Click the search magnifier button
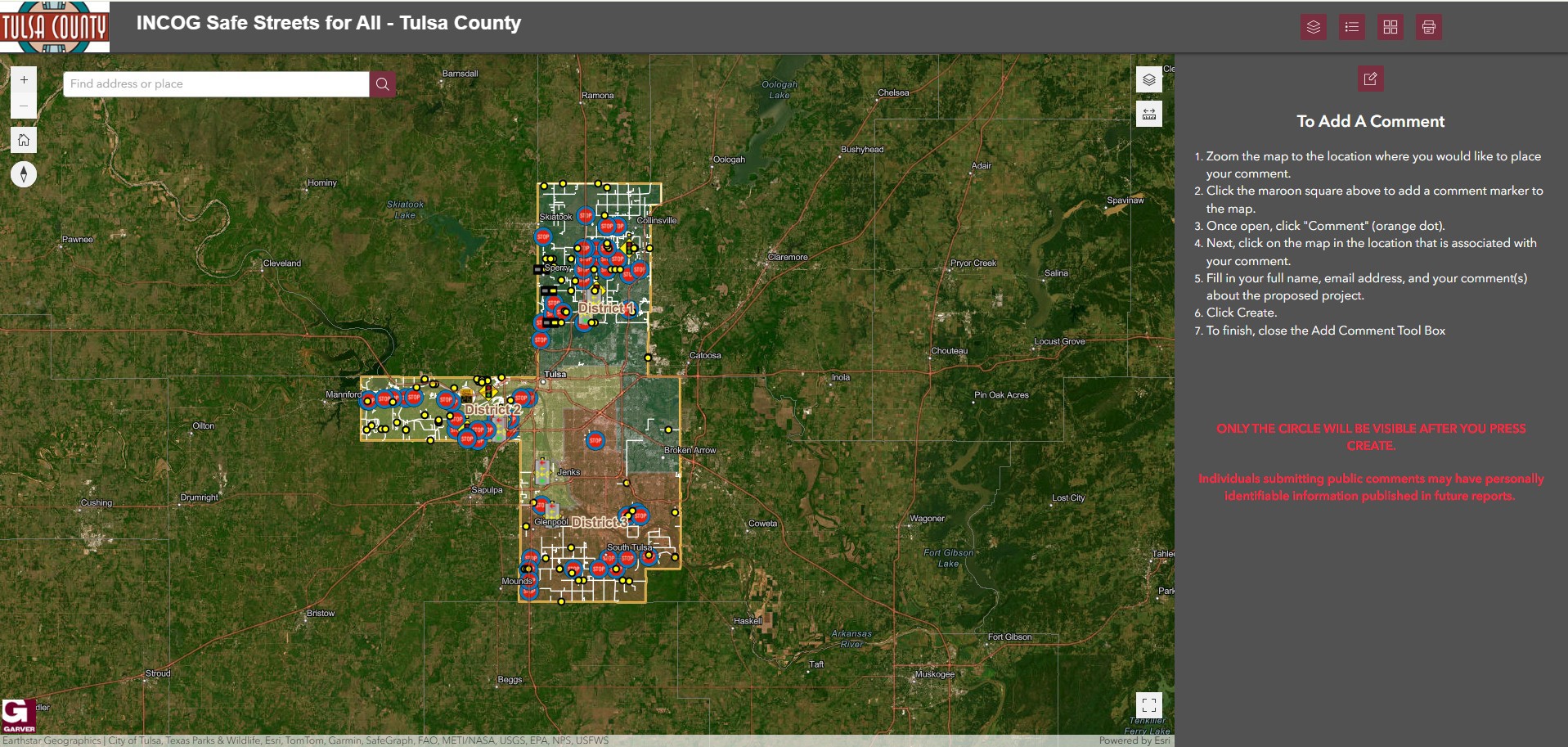Viewport: 1568px width, 747px height. [x=382, y=84]
